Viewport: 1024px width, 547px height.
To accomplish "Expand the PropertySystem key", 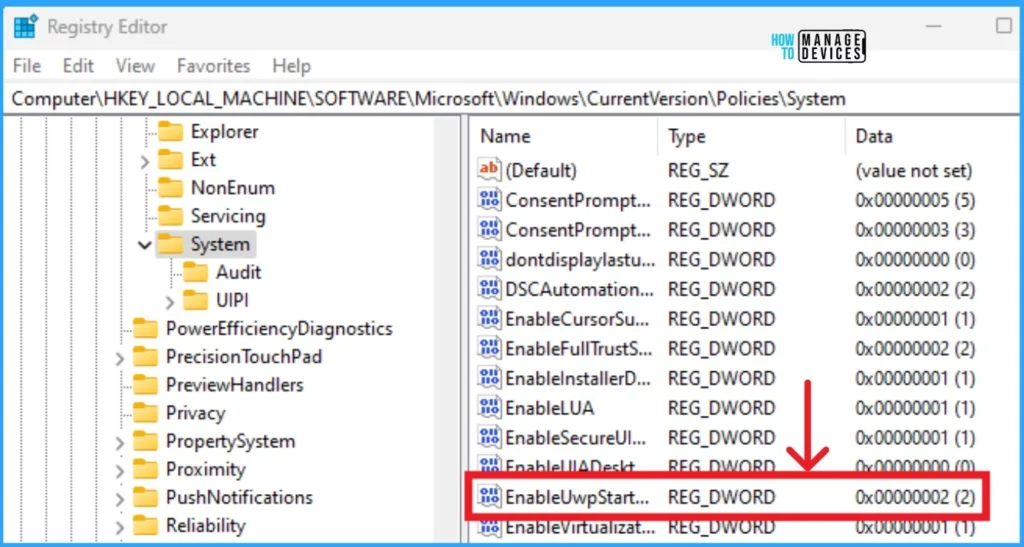I will [x=120, y=443].
